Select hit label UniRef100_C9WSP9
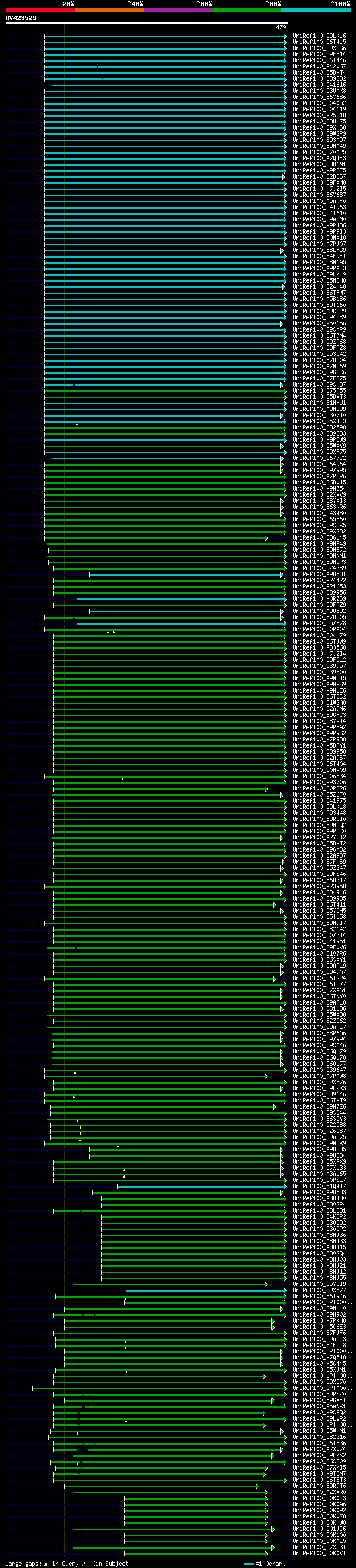This screenshot has width=356, height=1568. [x=319, y=133]
